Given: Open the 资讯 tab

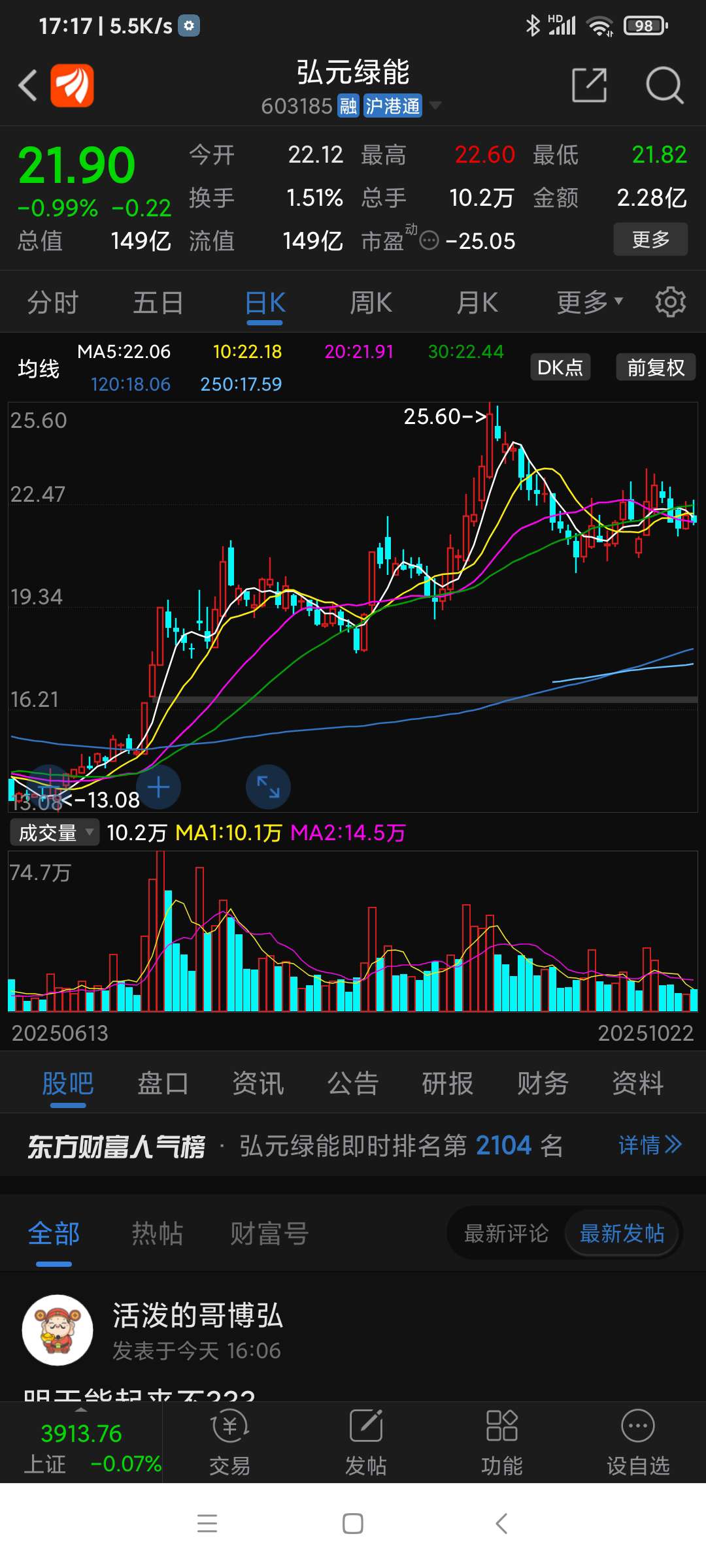Looking at the screenshot, I should pyautogui.click(x=258, y=1083).
